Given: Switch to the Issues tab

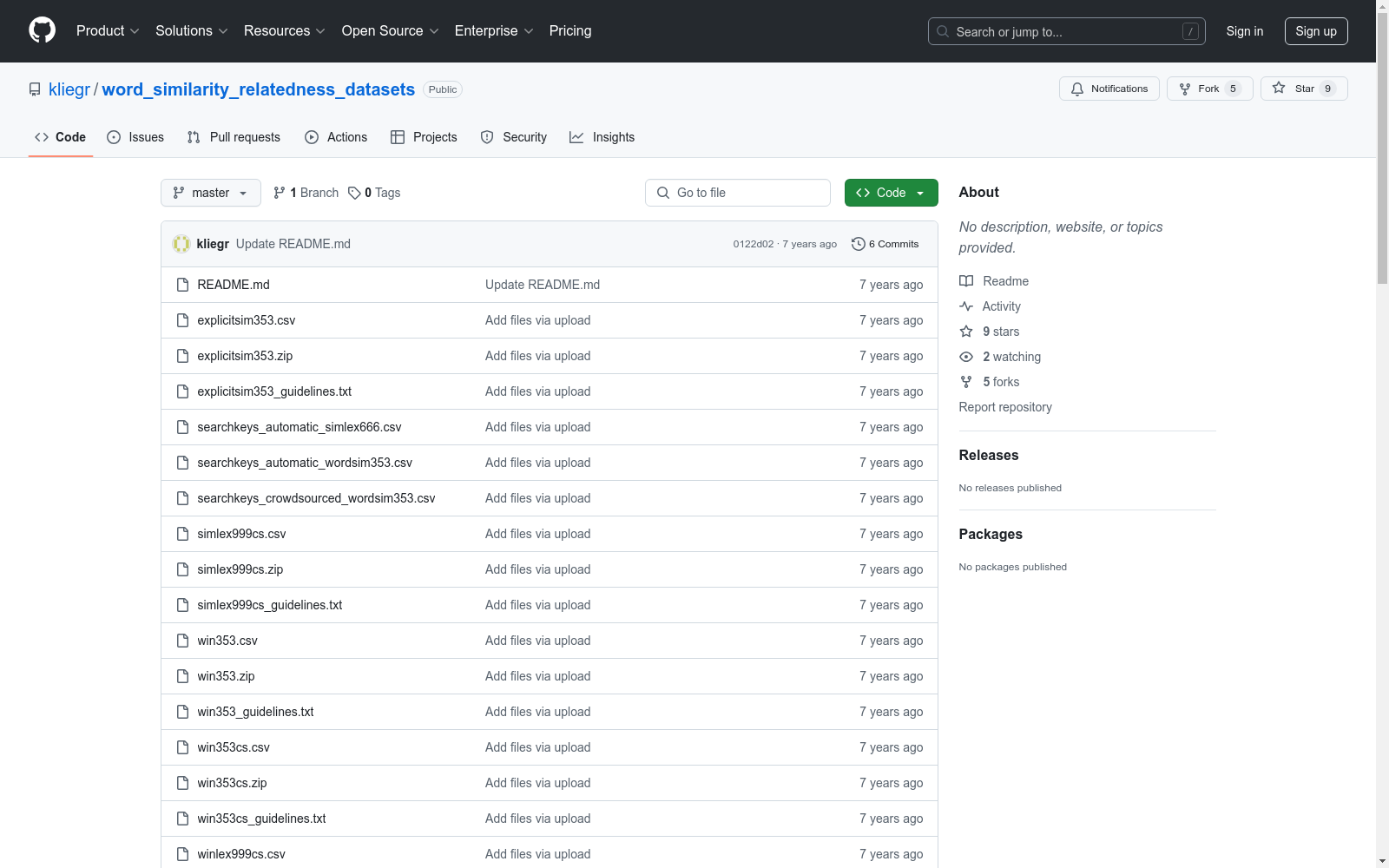Looking at the screenshot, I should [x=135, y=137].
